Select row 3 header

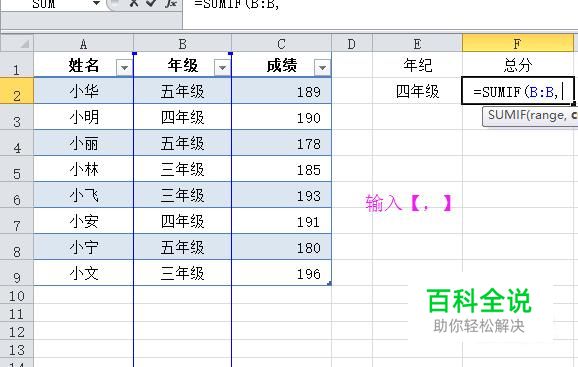click(x=17, y=117)
